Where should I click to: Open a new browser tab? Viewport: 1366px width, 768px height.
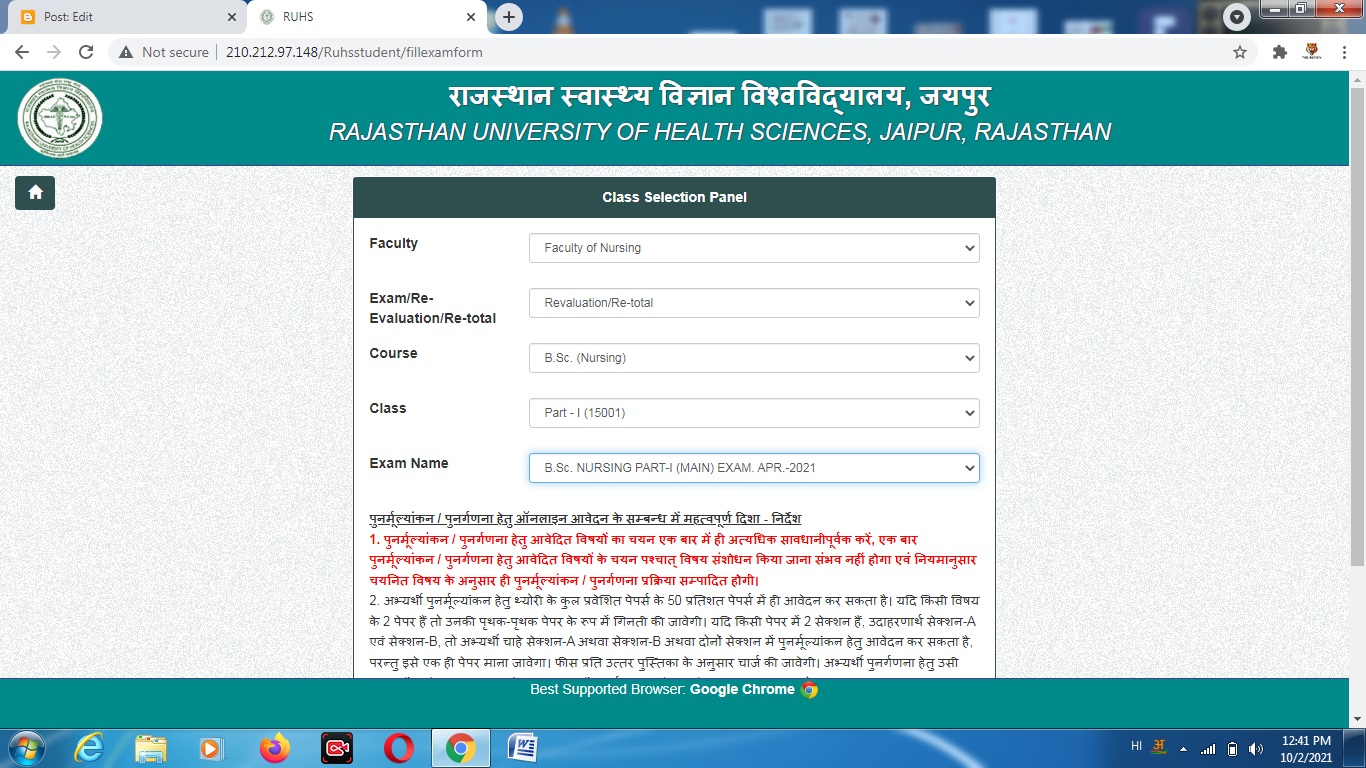pyautogui.click(x=509, y=17)
